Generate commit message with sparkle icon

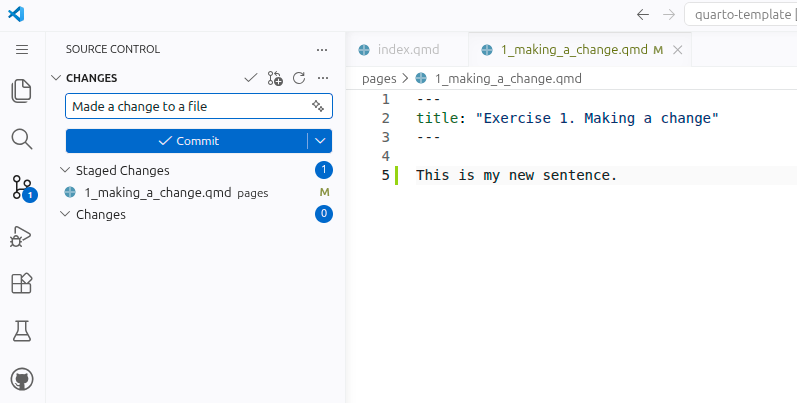[318, 106]
